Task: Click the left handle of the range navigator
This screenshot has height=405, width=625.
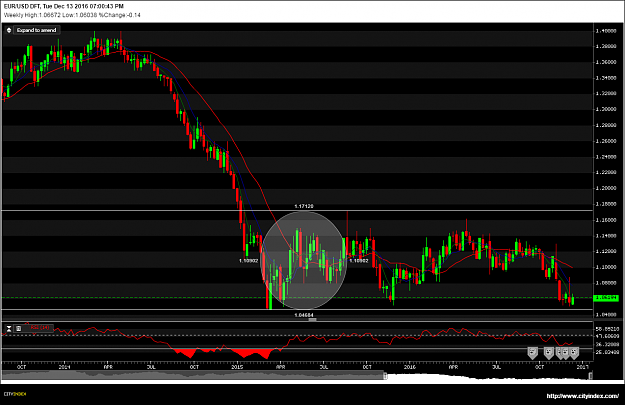Action: [385, 376]
